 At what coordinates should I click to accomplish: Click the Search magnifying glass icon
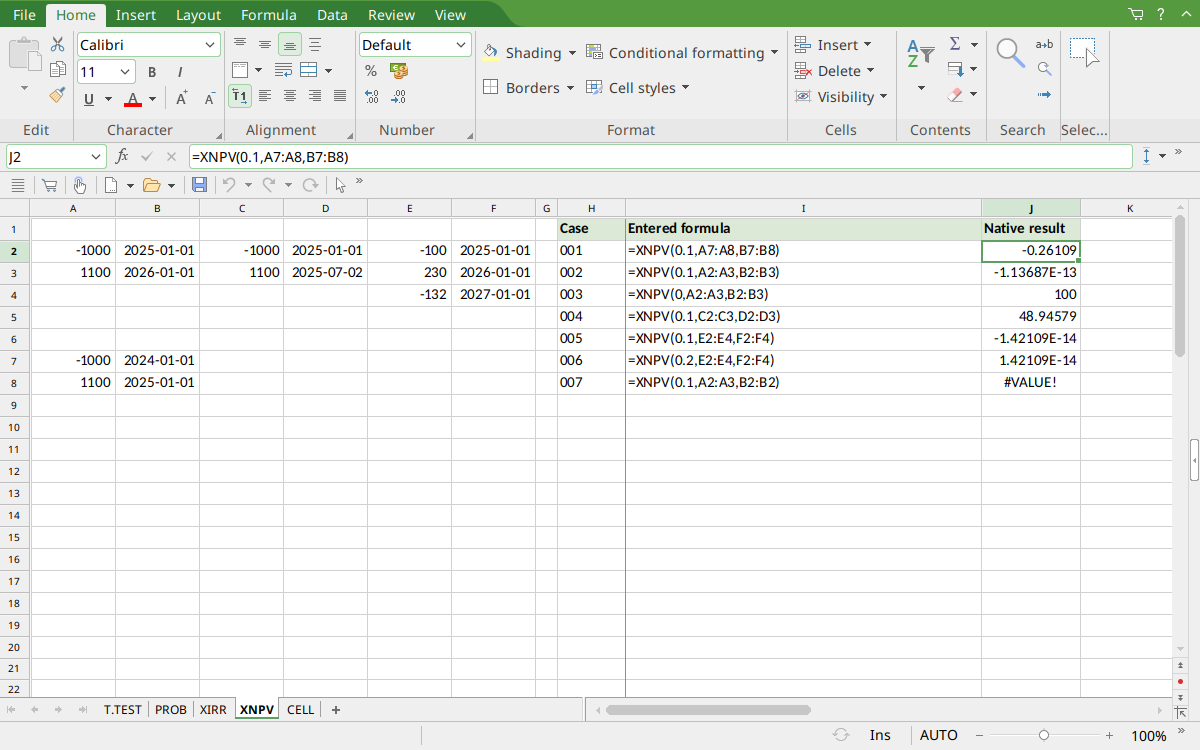1010,53
